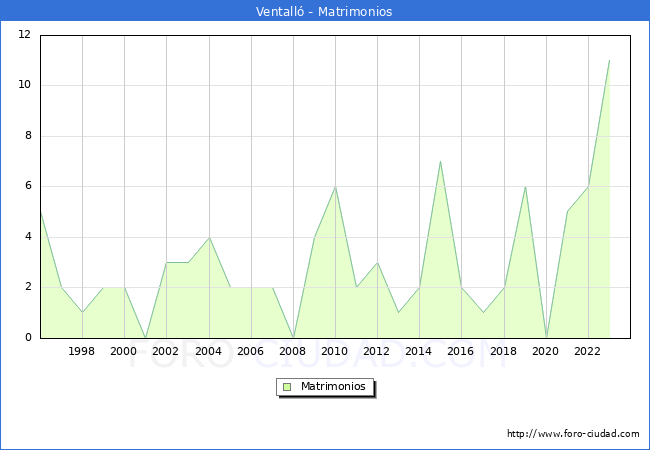650x450 pixels.
Task: Click the 'Matrimonios' legend label
Action: click(x=333, y=386)
